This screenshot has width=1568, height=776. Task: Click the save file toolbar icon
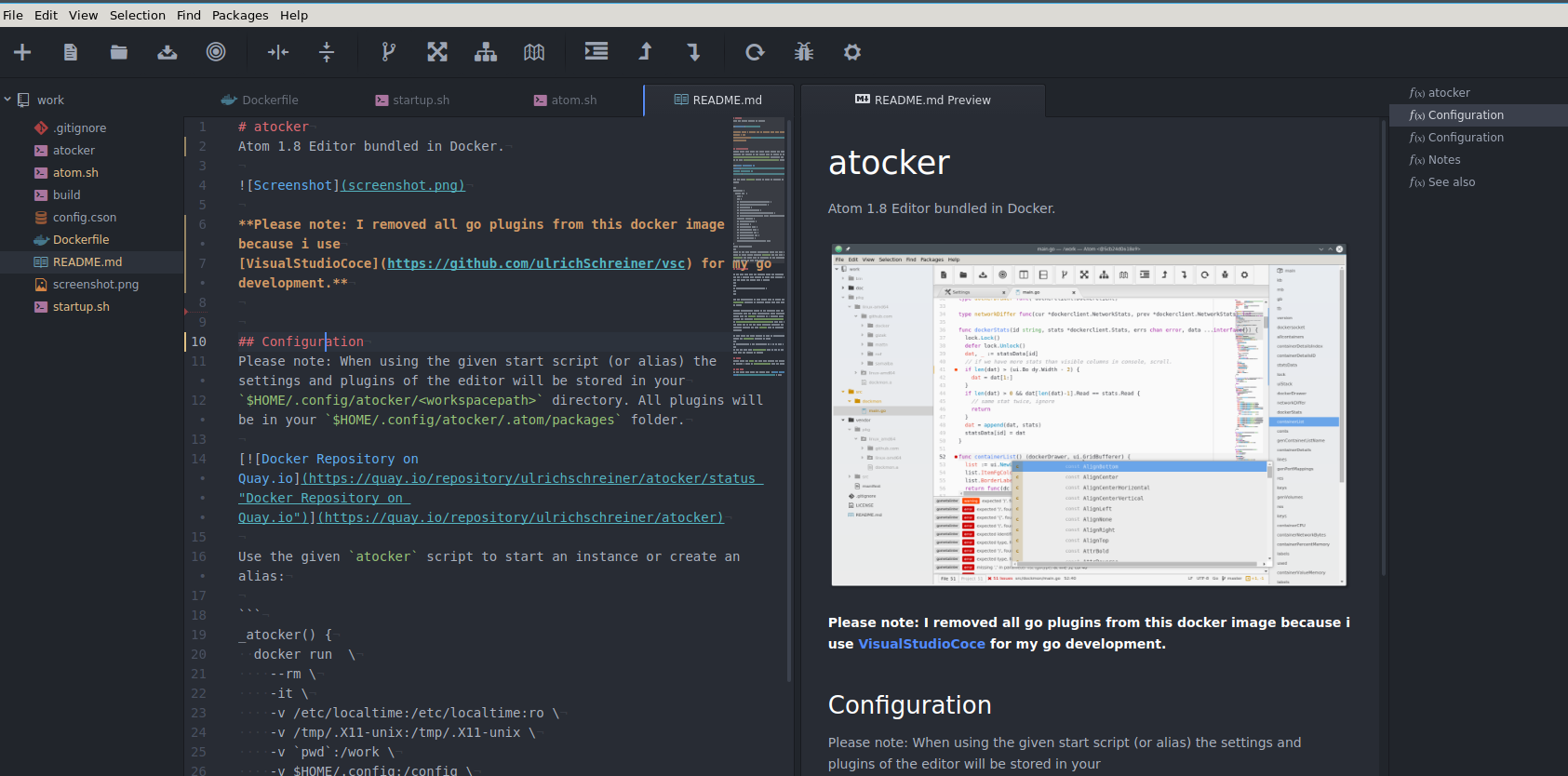[168, 52]
